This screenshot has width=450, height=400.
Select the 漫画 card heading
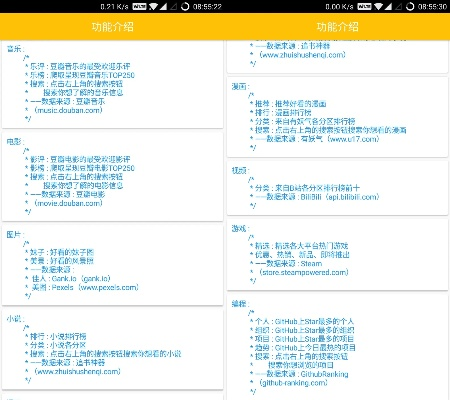tap(240, 87)
